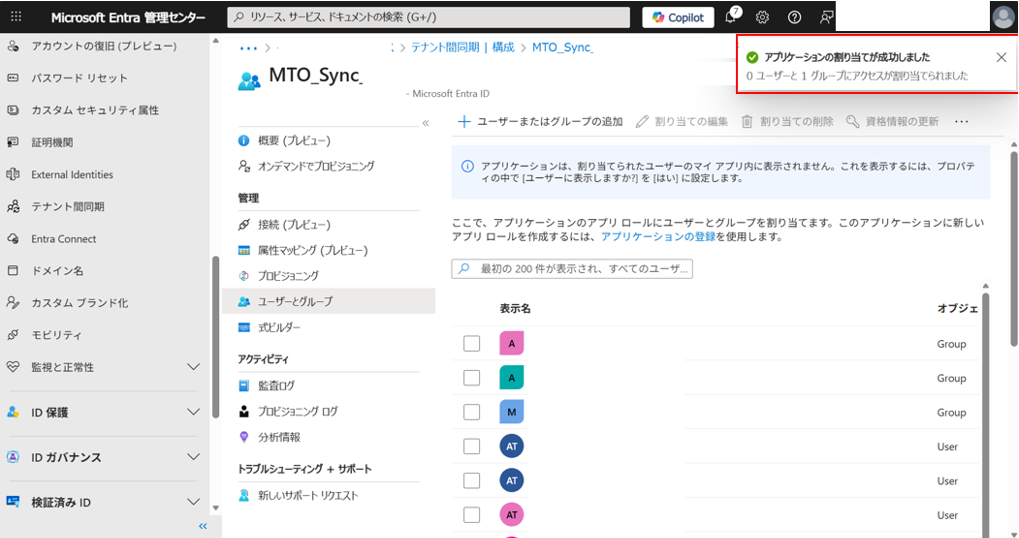
Task: Open オンデマンドでプロビジョニング menu item
Action: click(316, 166)
